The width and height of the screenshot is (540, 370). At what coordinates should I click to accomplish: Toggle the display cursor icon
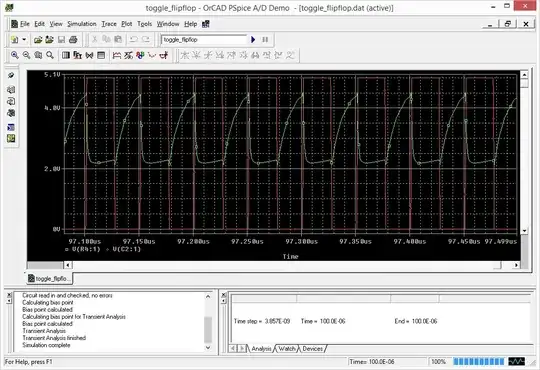point(164,55)
